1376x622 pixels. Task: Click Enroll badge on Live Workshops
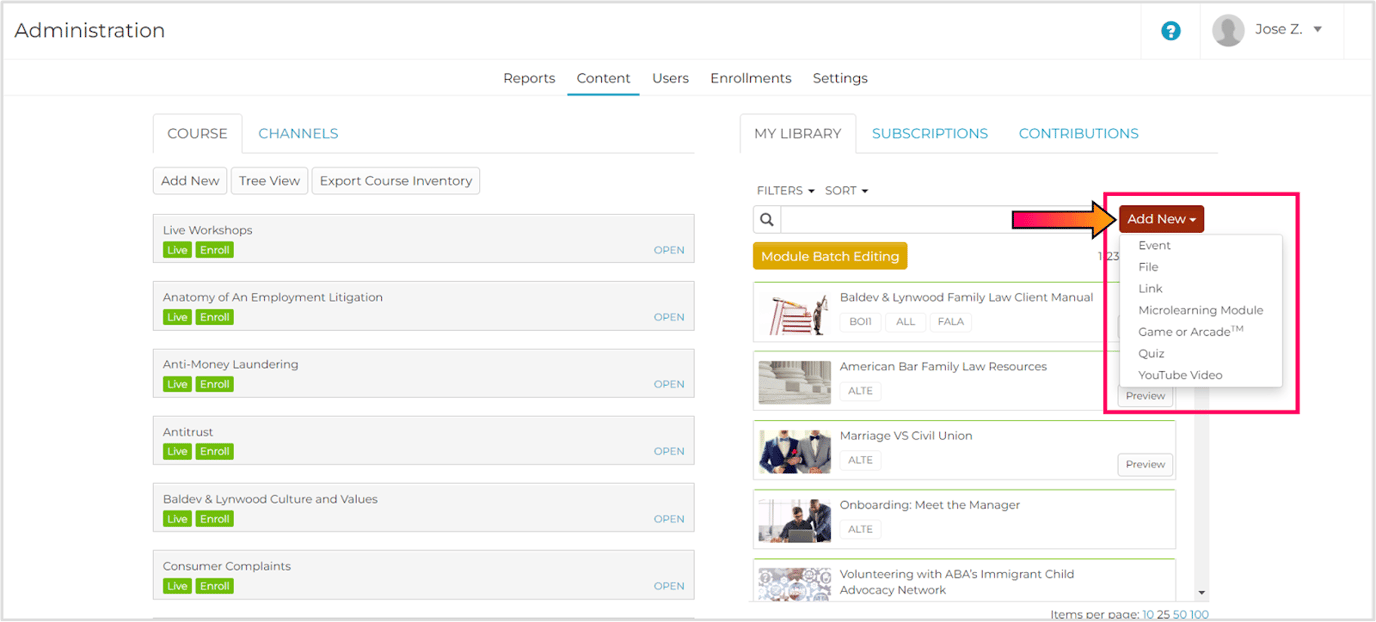click(214, 250)
